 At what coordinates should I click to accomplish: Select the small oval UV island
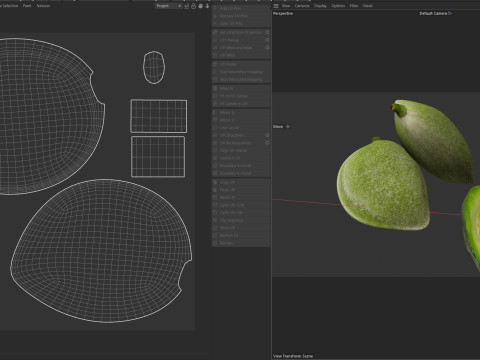point(154,67)
